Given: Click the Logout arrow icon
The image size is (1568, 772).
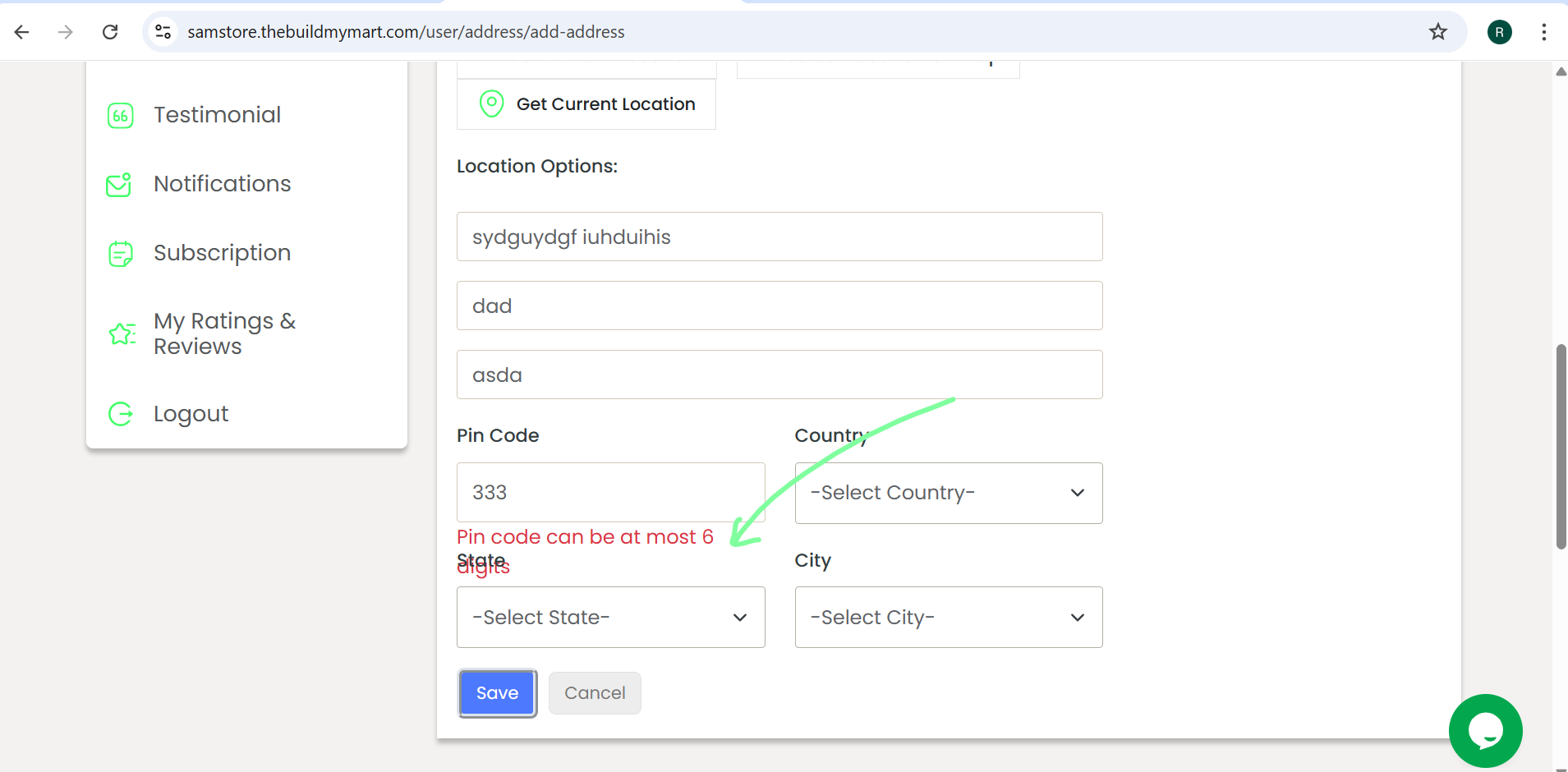Looking at the screenshot, I should (x=121, y=414).
